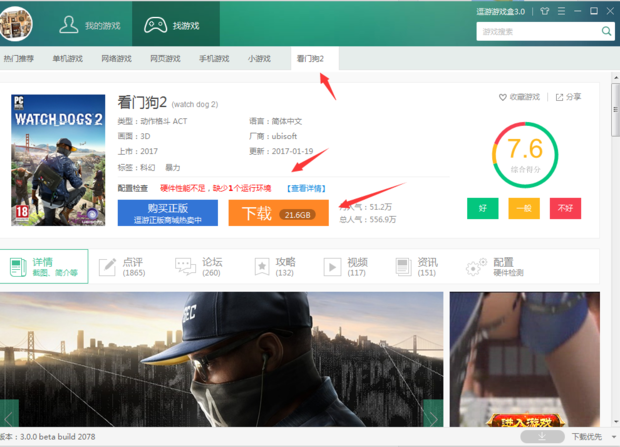Click the main game screenshot image
This screenshot has height=447, width=620.
click(221, 359)
